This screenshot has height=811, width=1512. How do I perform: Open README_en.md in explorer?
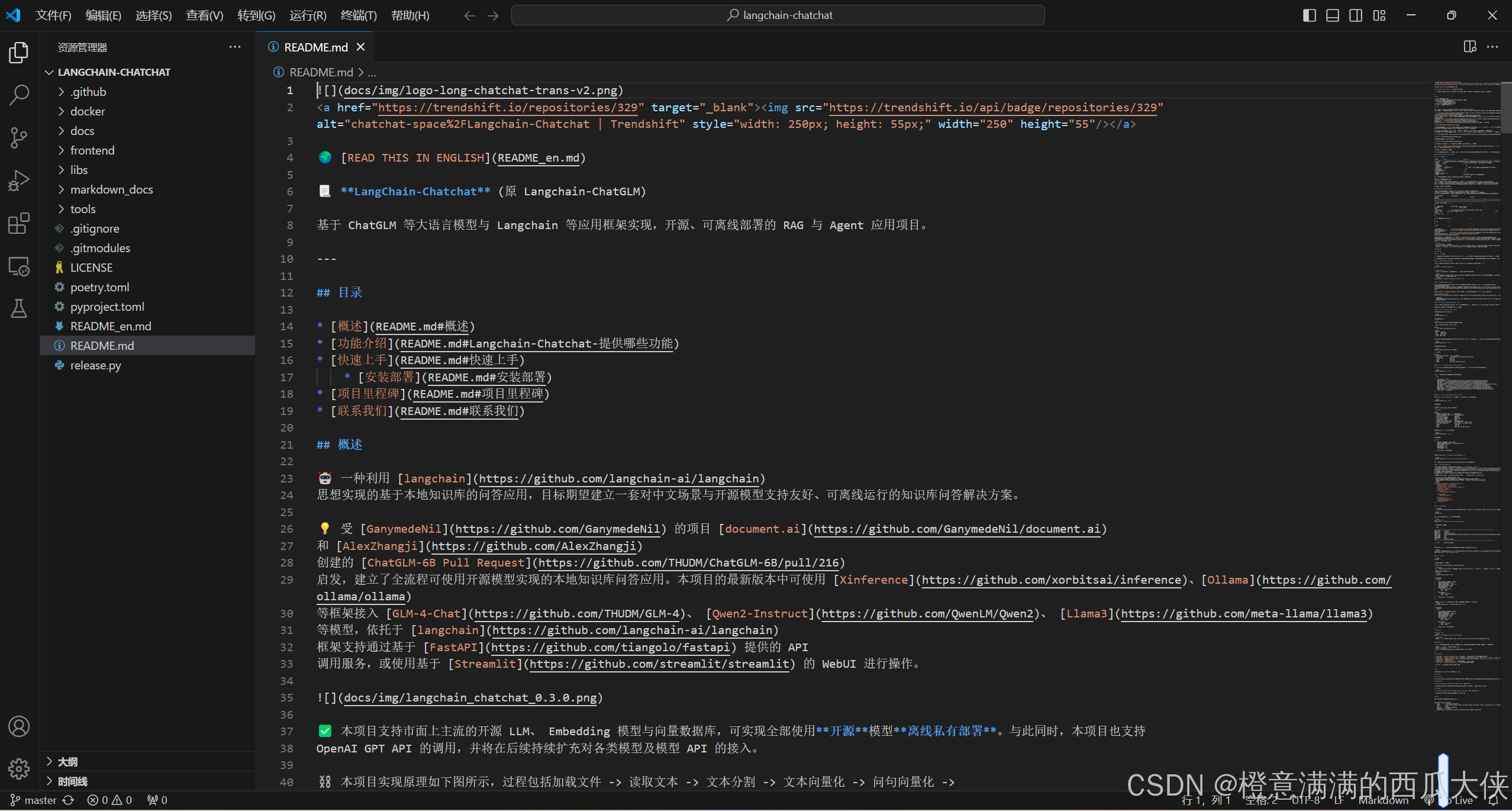tap(148, 326)
